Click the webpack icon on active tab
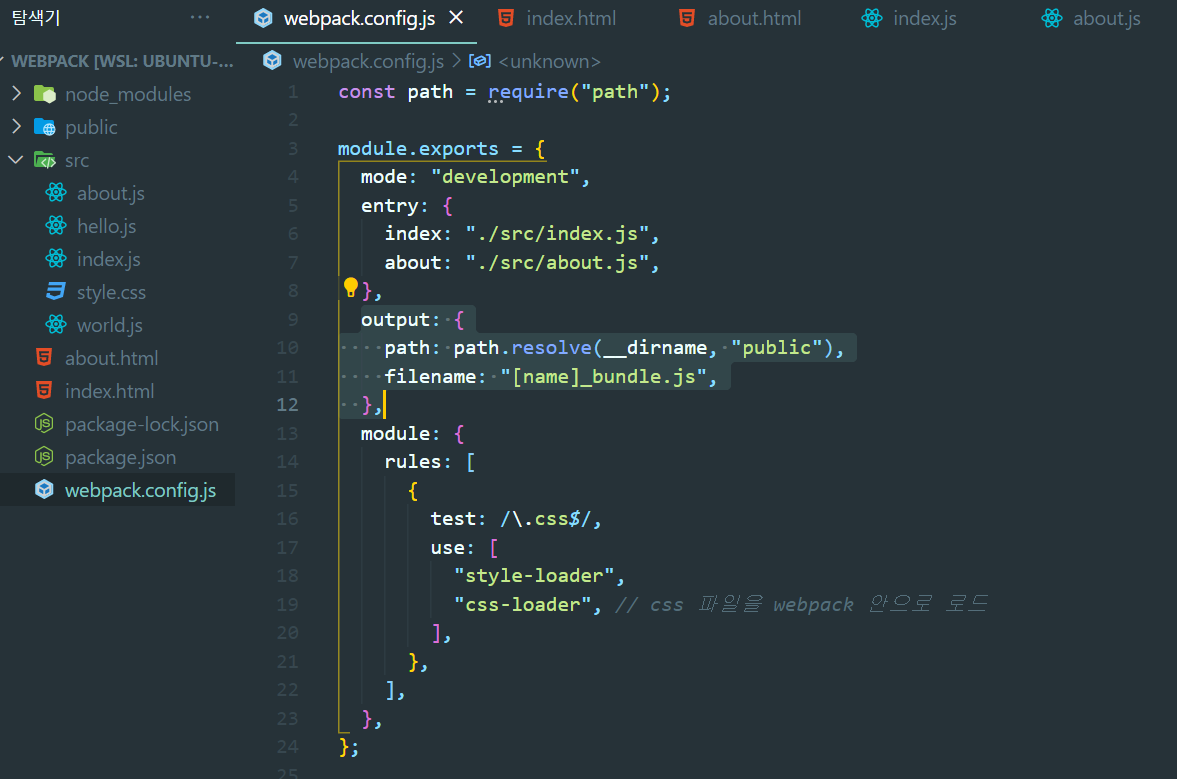Screen dimensions: 1177x779 click(263, 18)
